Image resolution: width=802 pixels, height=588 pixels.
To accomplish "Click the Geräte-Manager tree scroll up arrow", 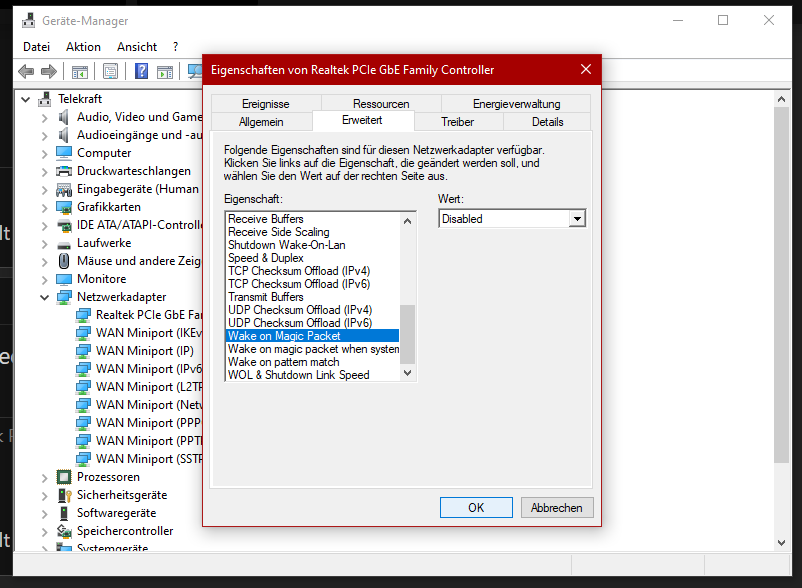I will 781,99.
